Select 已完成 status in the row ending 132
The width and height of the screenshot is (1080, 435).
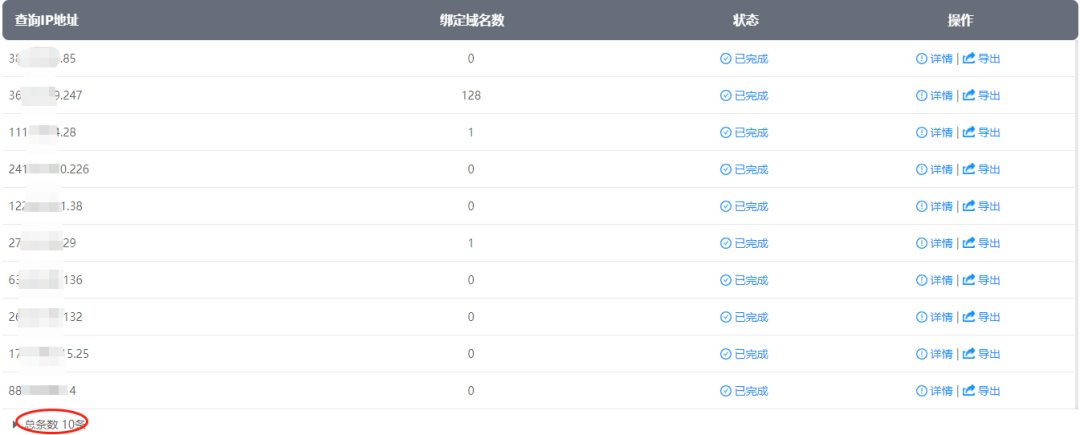[751, 317]
